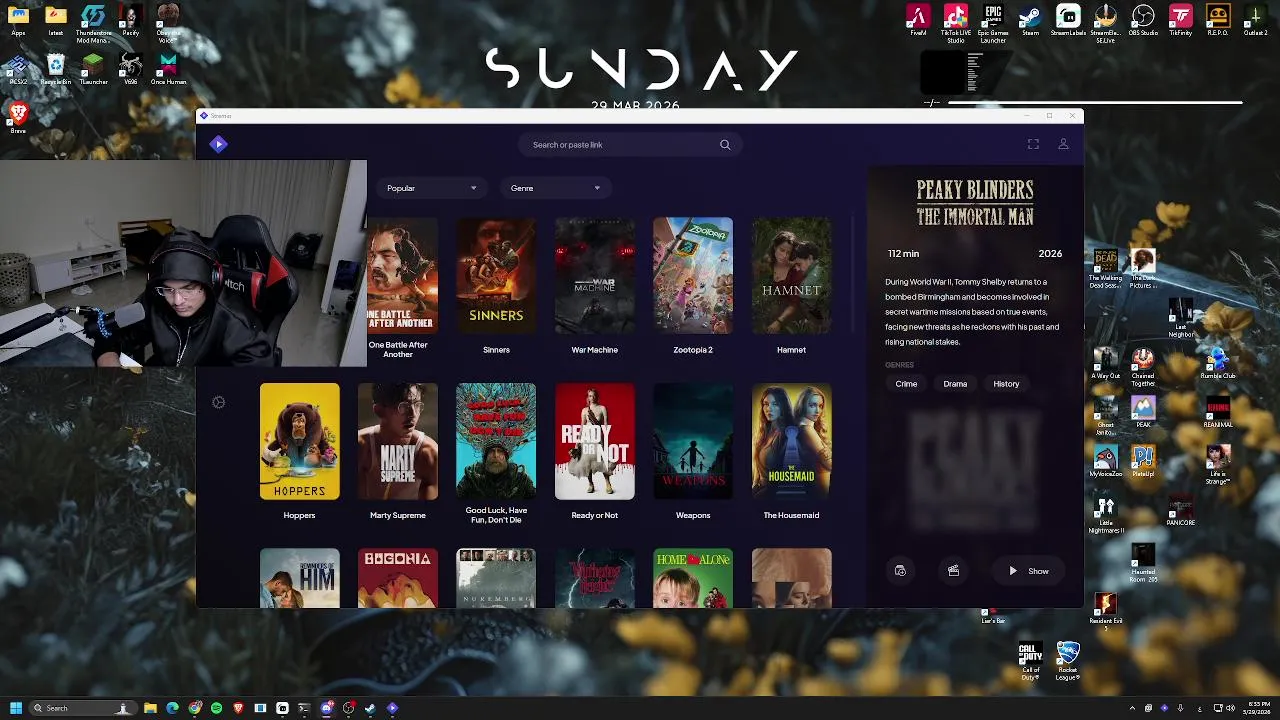Open Steam shortcut on desktop
The image size is (1280, 720).
tap(1030, 21)
